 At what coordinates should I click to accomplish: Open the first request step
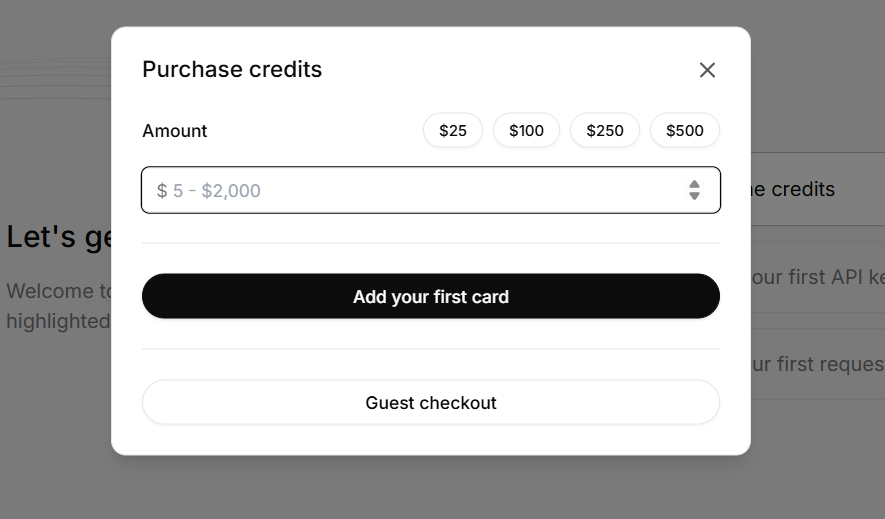point(817,364)
